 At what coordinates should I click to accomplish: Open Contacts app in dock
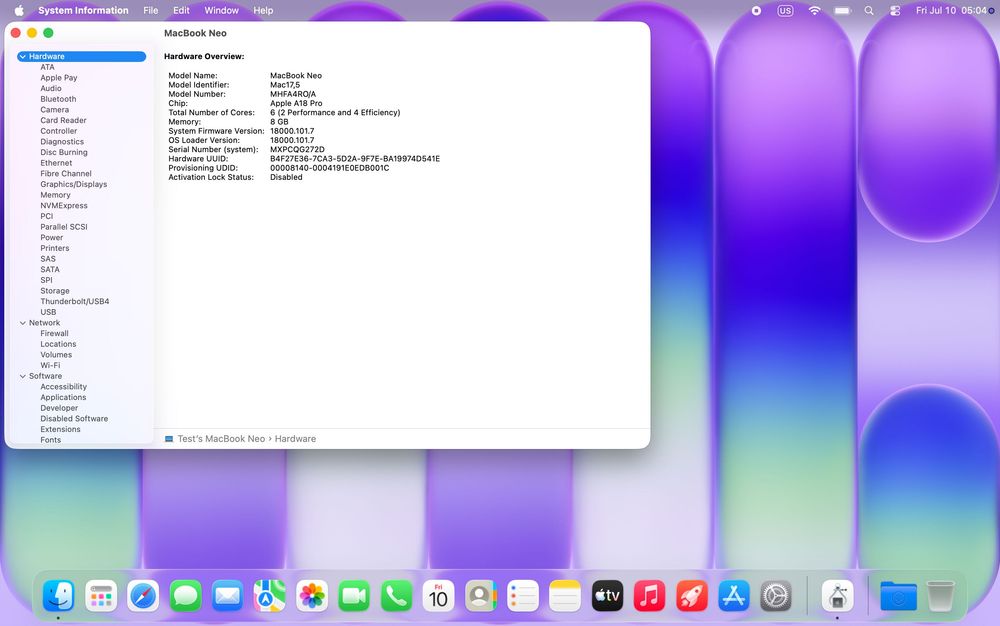click(481, 596)
